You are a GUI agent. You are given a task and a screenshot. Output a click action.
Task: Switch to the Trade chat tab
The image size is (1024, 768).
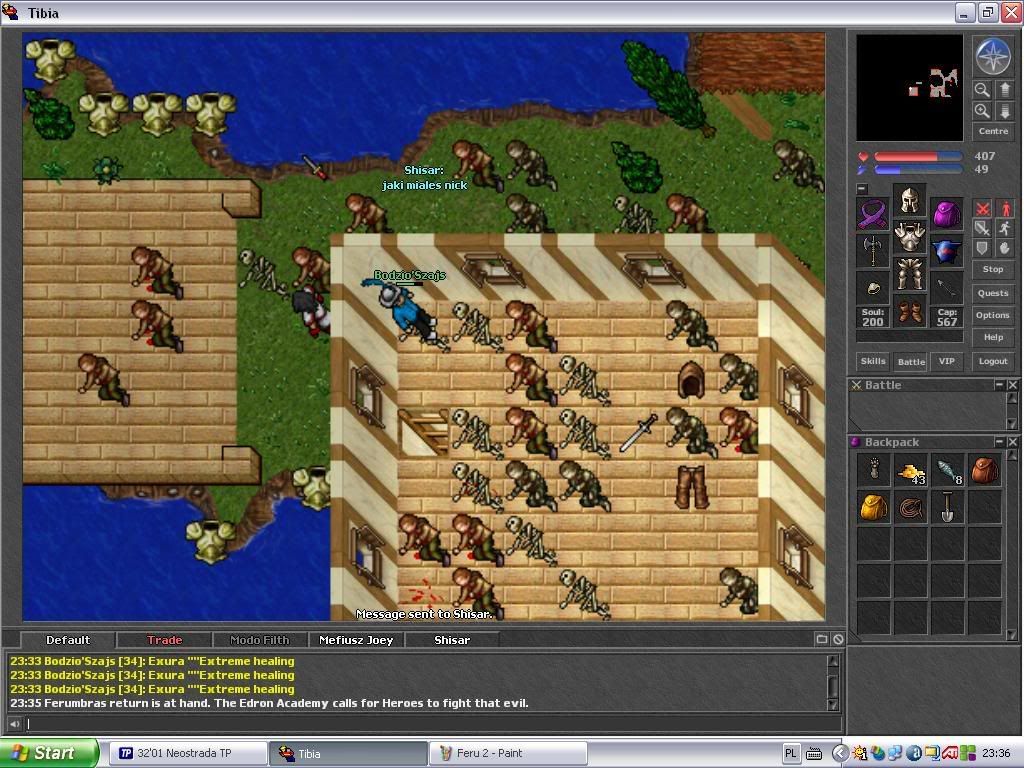(164, 640)
